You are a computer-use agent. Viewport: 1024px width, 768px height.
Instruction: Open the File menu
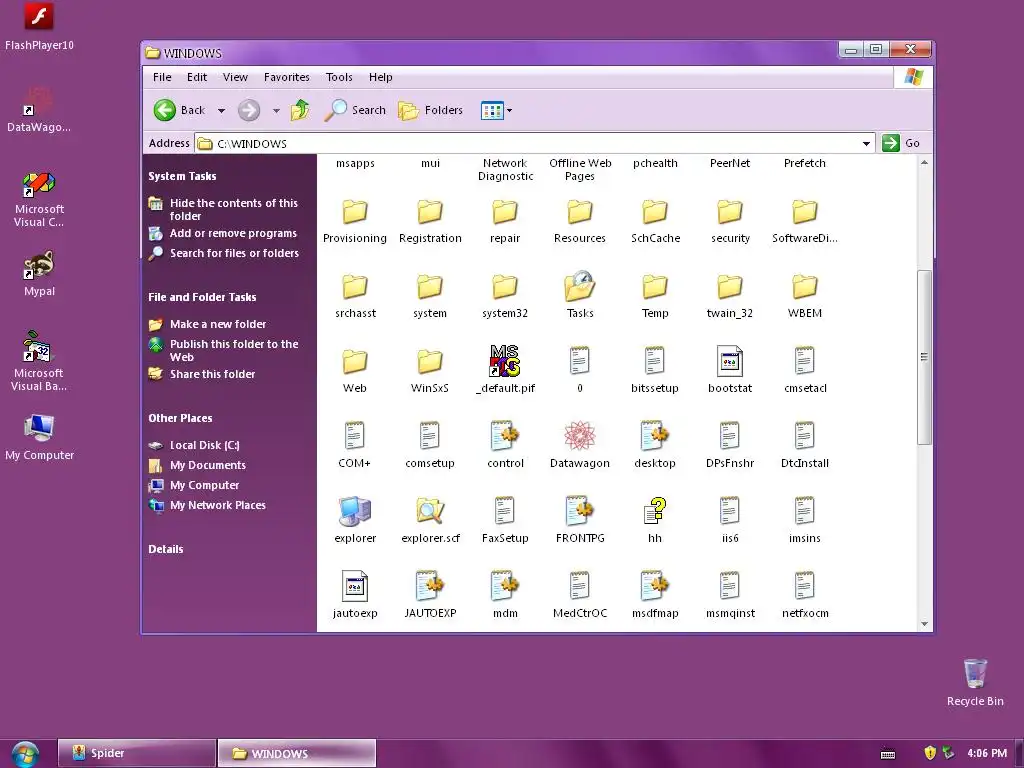click(162, 77)
